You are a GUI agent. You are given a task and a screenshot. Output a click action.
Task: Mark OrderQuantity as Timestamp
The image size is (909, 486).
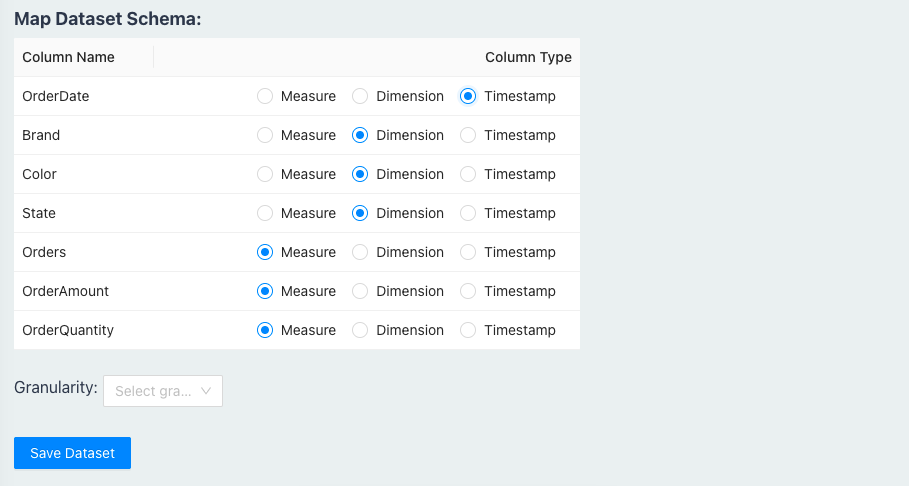468,330
